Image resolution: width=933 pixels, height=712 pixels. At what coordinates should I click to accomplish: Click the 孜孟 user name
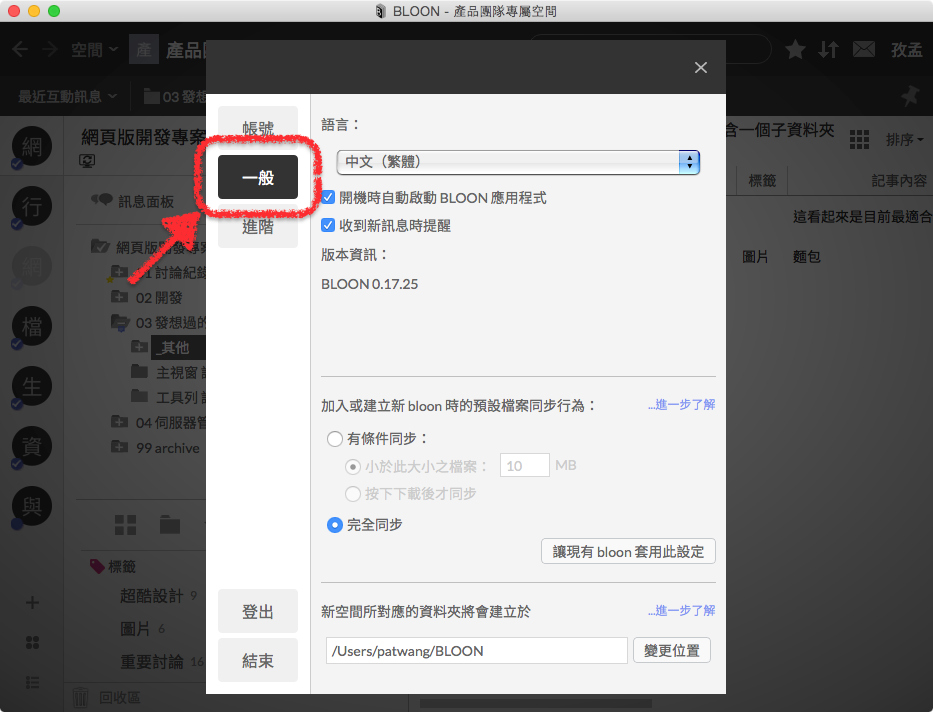tap(906, 50)
